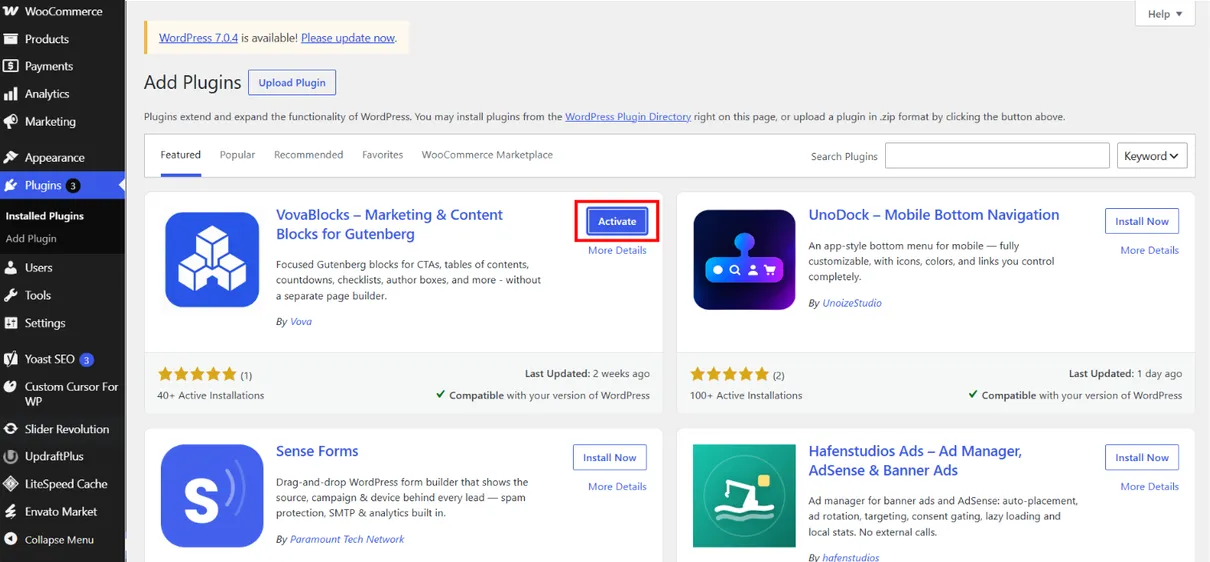Click the "100+ Active Installations" text
1210x562 pixels.
pyautogui.click(x=746, y=395)
